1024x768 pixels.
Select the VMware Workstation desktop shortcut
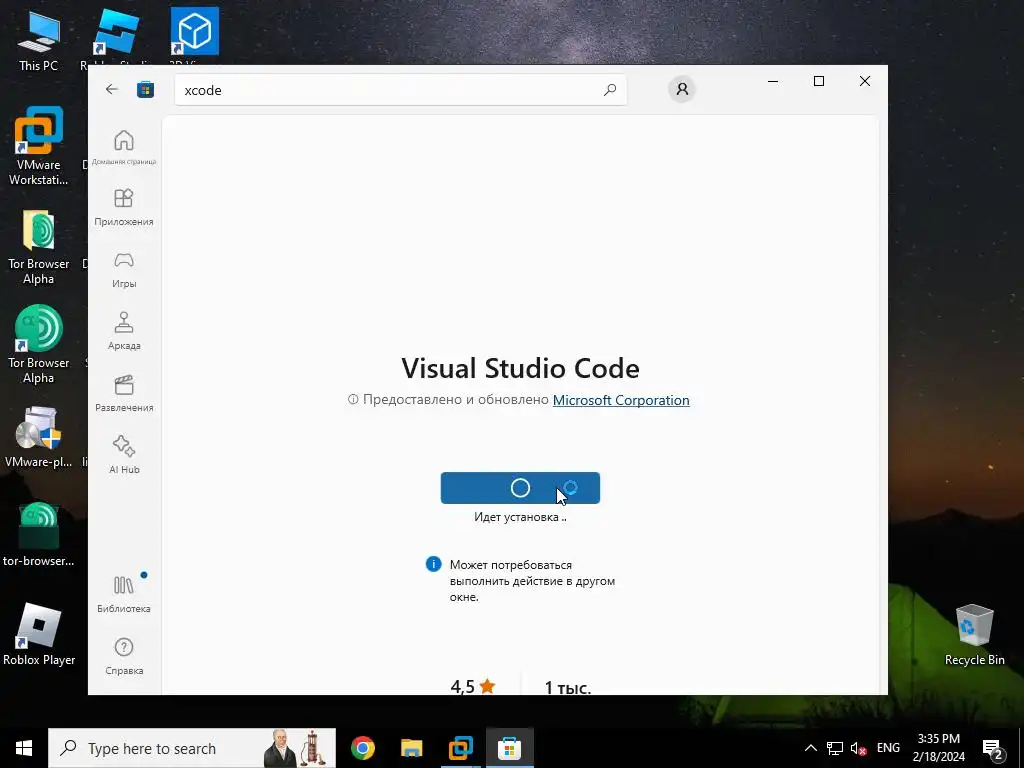[39, 146]
